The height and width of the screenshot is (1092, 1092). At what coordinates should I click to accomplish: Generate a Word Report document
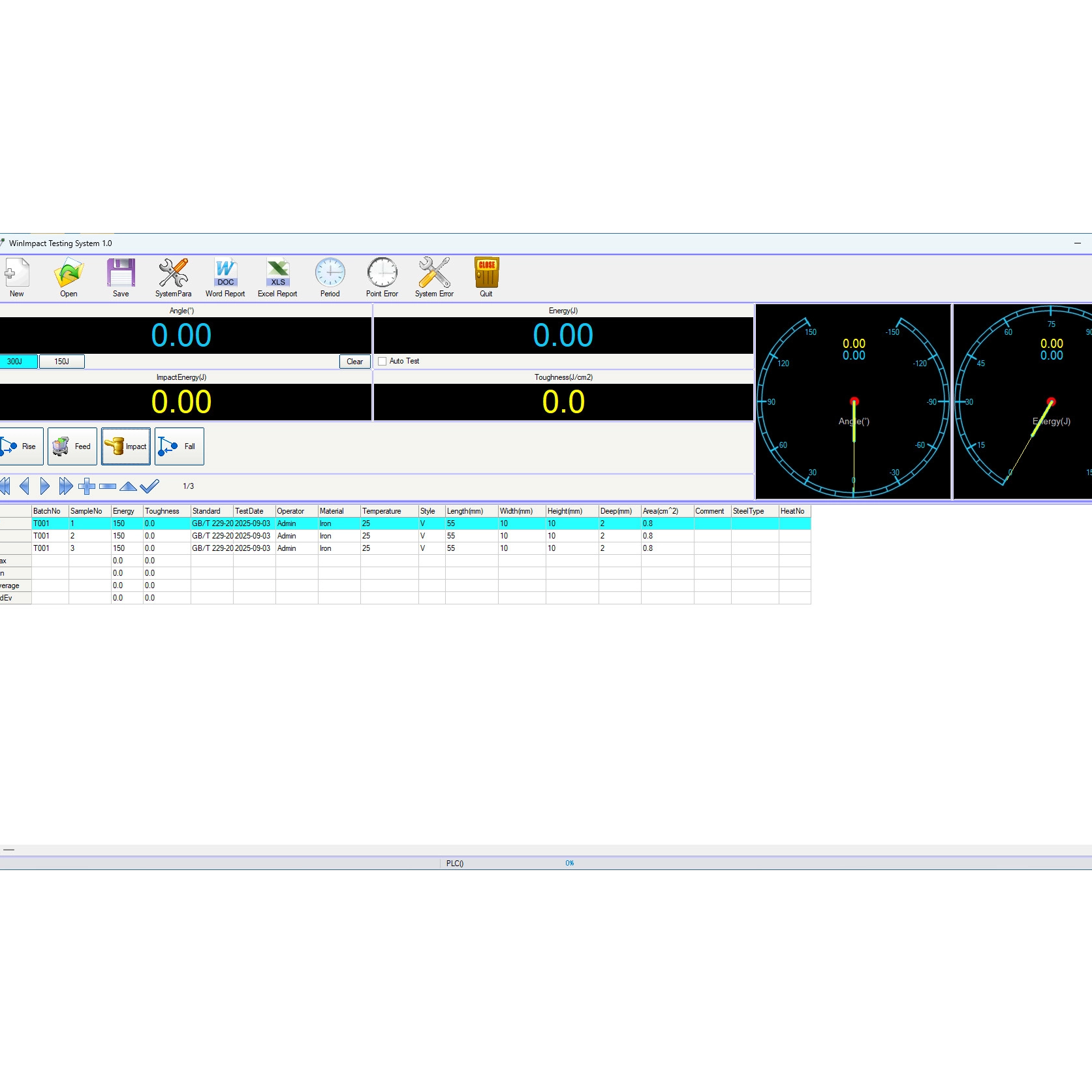click(225, 277)
